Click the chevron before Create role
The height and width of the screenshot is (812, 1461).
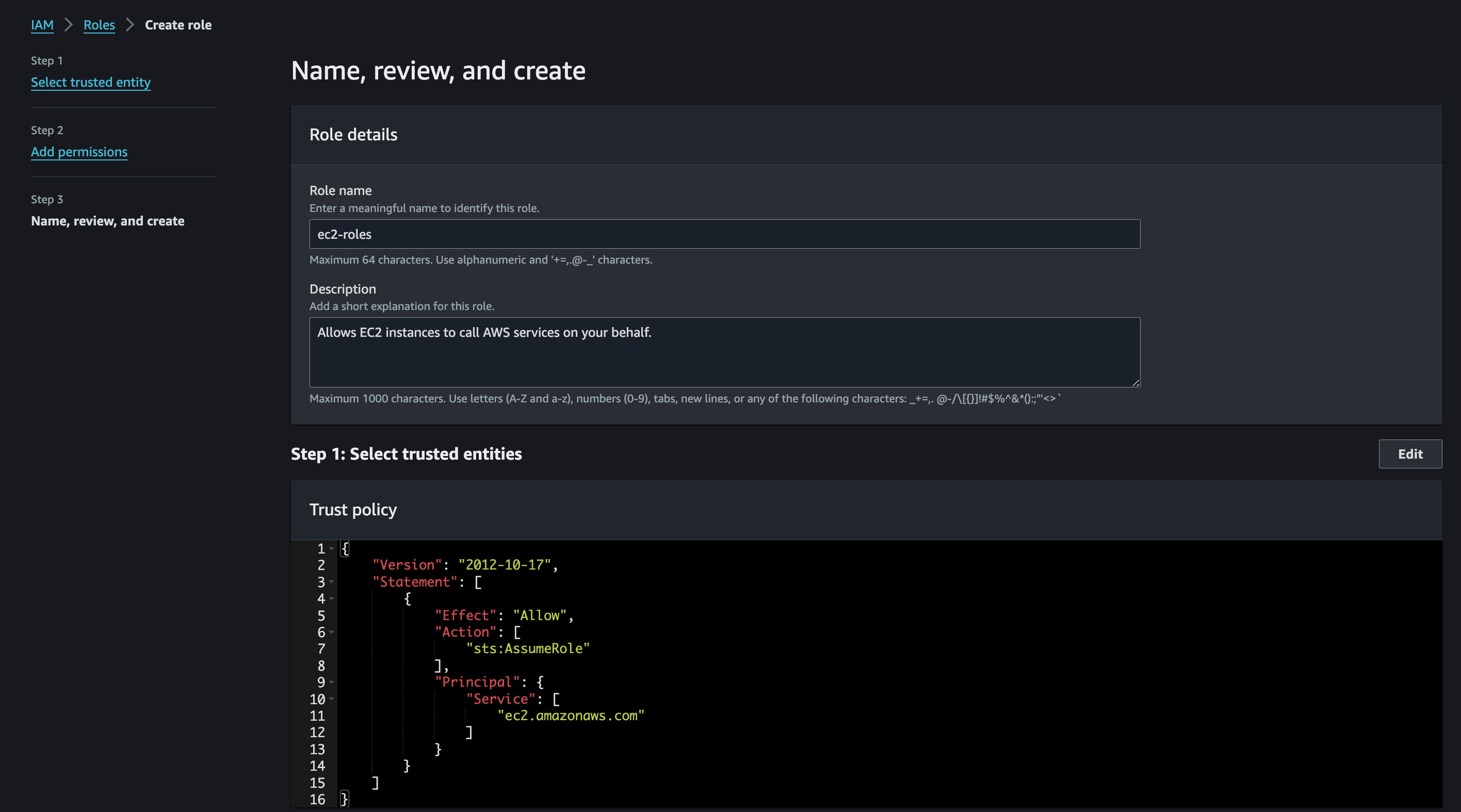(x=130, y=25)
